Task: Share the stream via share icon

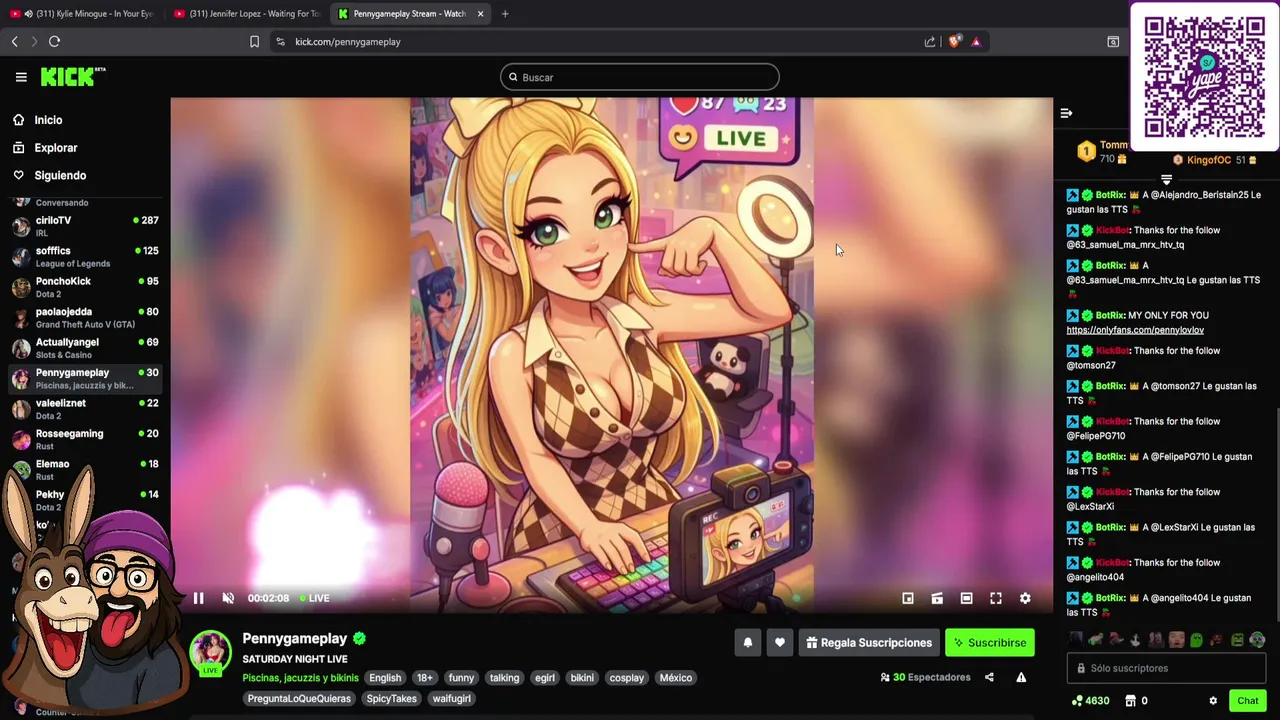Action: (x=989, y=677)
